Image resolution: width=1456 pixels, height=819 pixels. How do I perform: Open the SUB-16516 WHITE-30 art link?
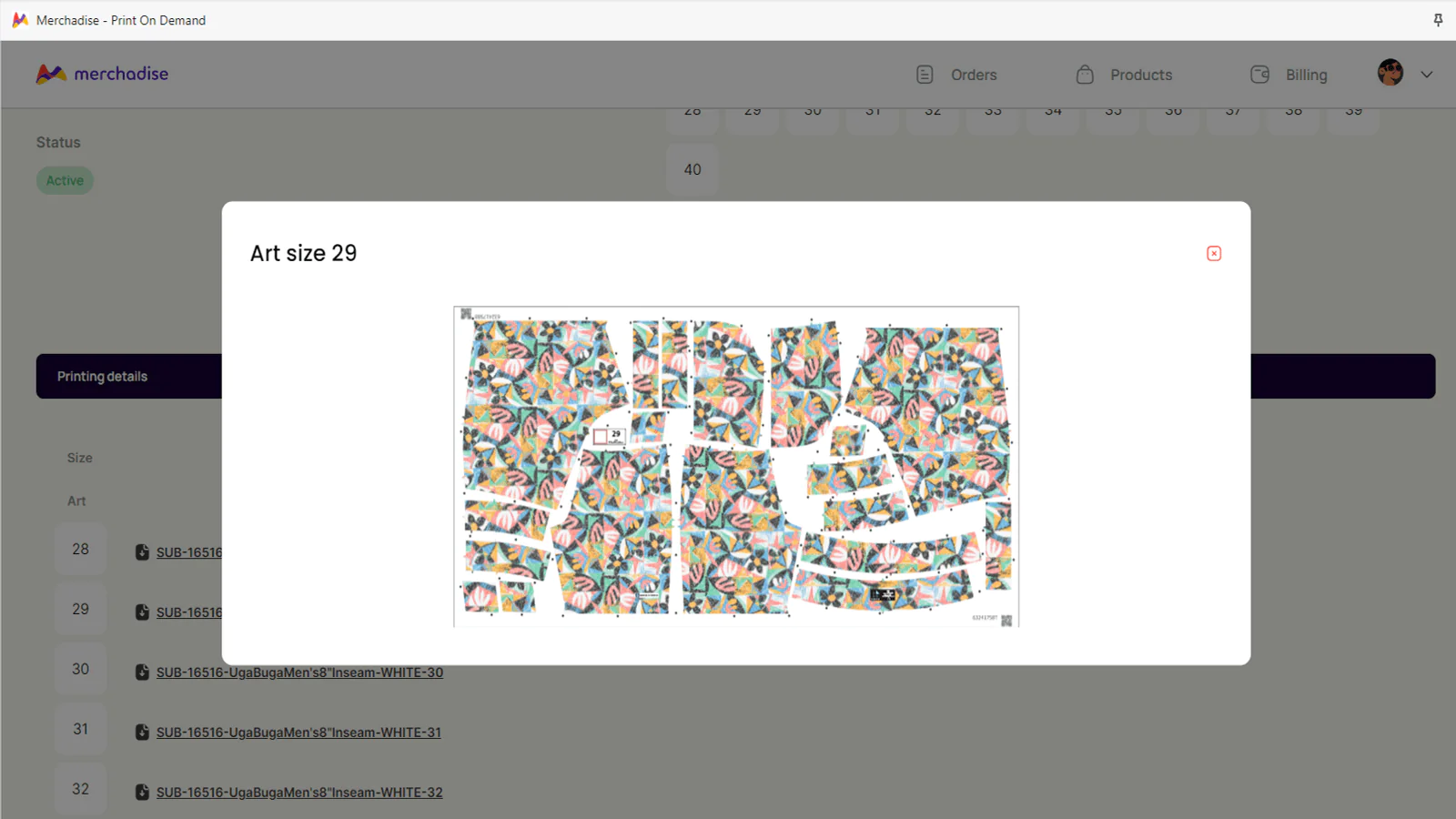[x=299, y=672]
